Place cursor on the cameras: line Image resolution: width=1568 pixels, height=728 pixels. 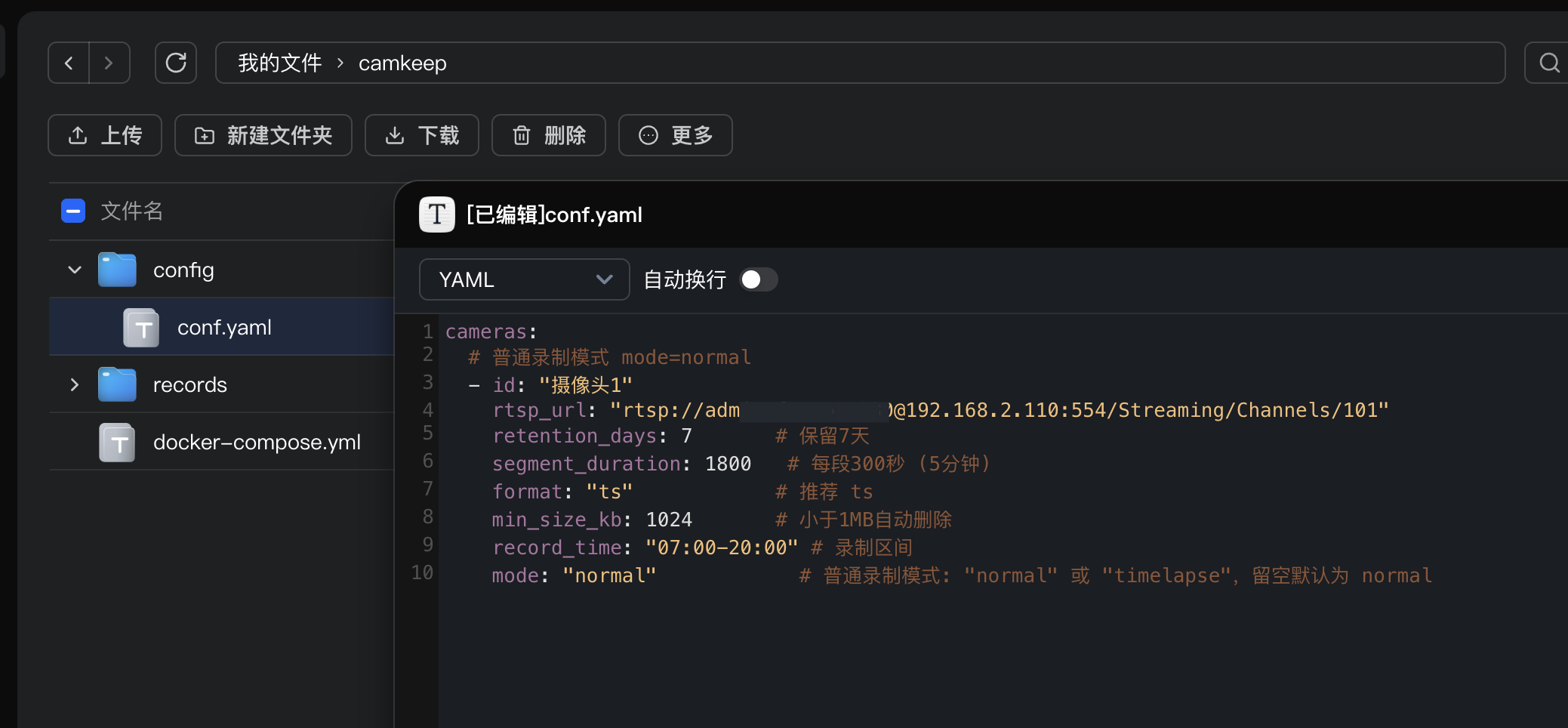pos(491,332)
